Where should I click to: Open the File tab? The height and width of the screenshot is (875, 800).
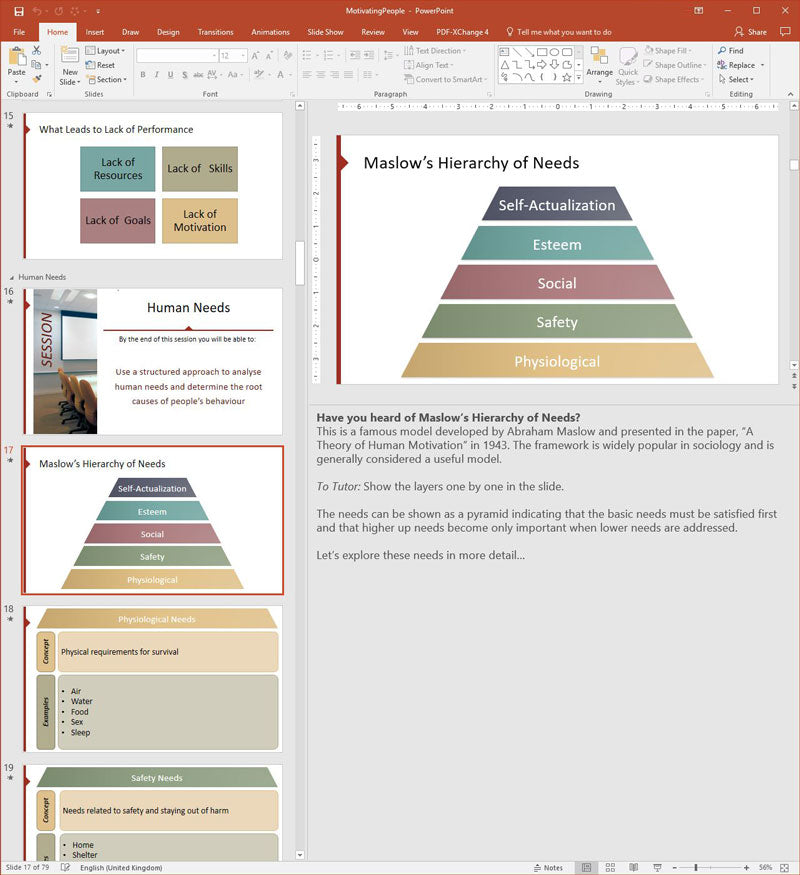click(x=20, y=32)
